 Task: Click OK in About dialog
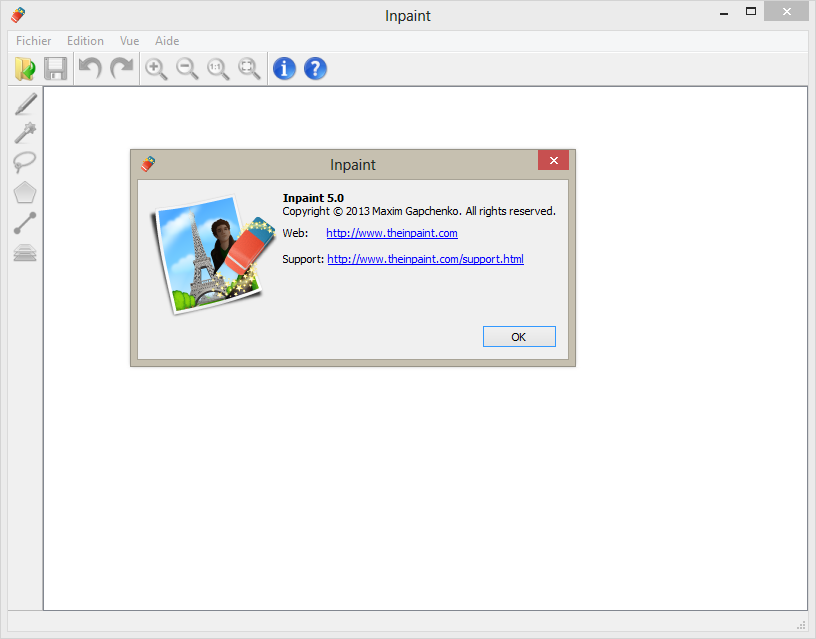519,337
